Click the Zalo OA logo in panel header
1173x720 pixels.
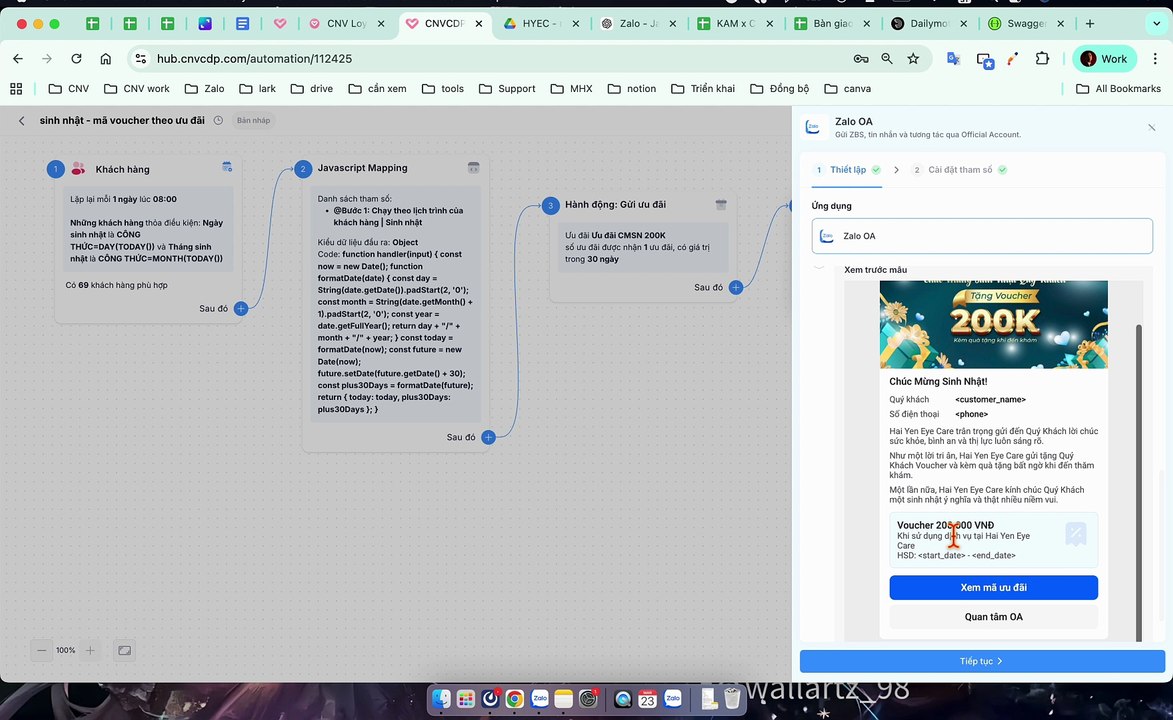click(x=813, y=128)
